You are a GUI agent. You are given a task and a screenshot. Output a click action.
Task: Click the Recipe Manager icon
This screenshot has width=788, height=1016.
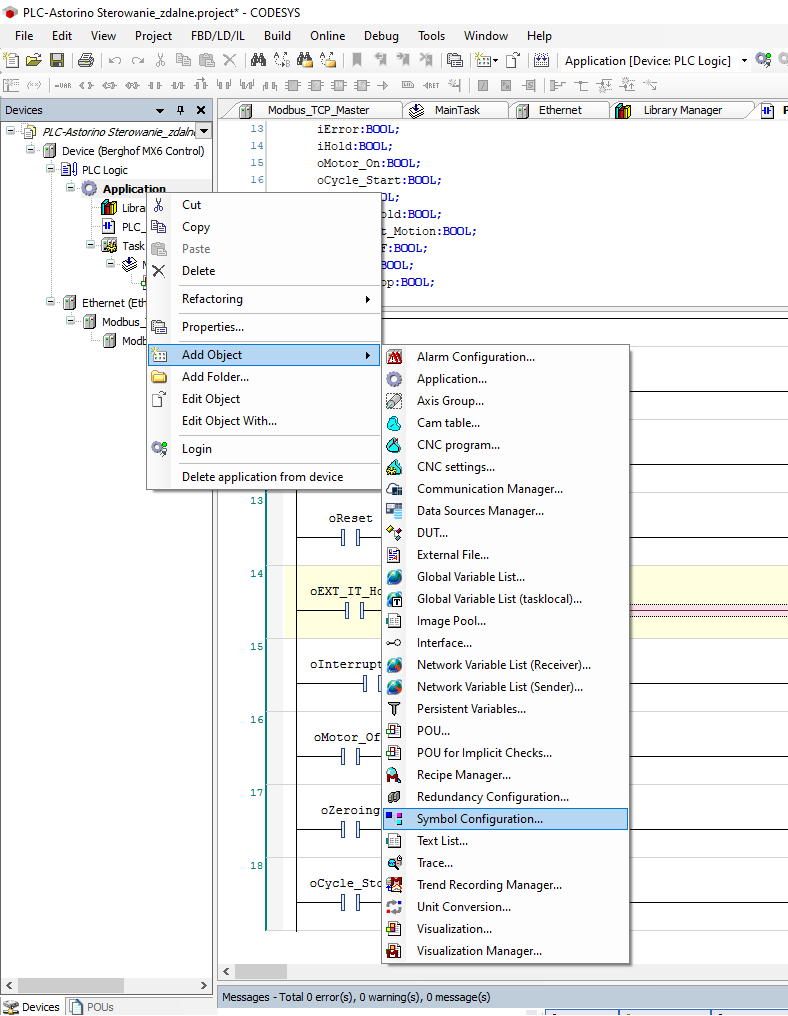(x=394, y=775)
